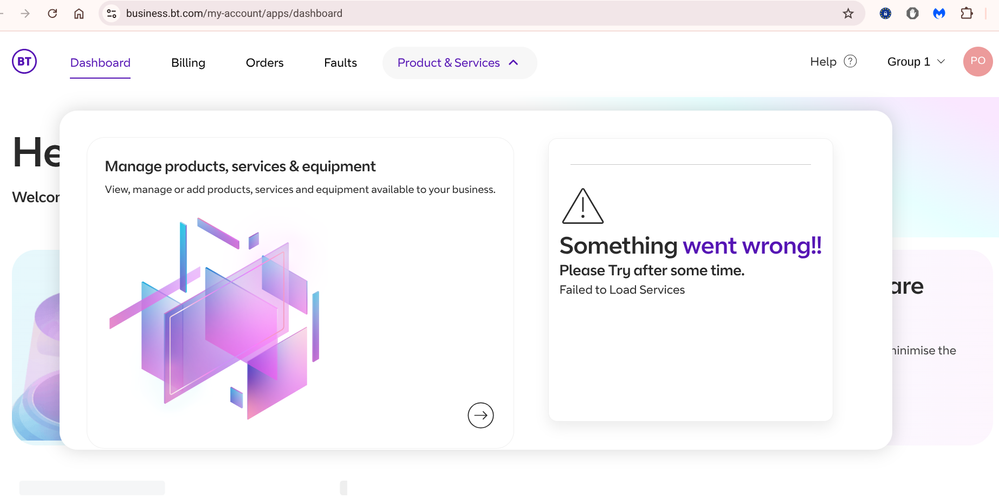Image resolution: width=999 pixels, height=504 pixels.
Task: Open the PO user avatar menu
Action: point(977,62)
